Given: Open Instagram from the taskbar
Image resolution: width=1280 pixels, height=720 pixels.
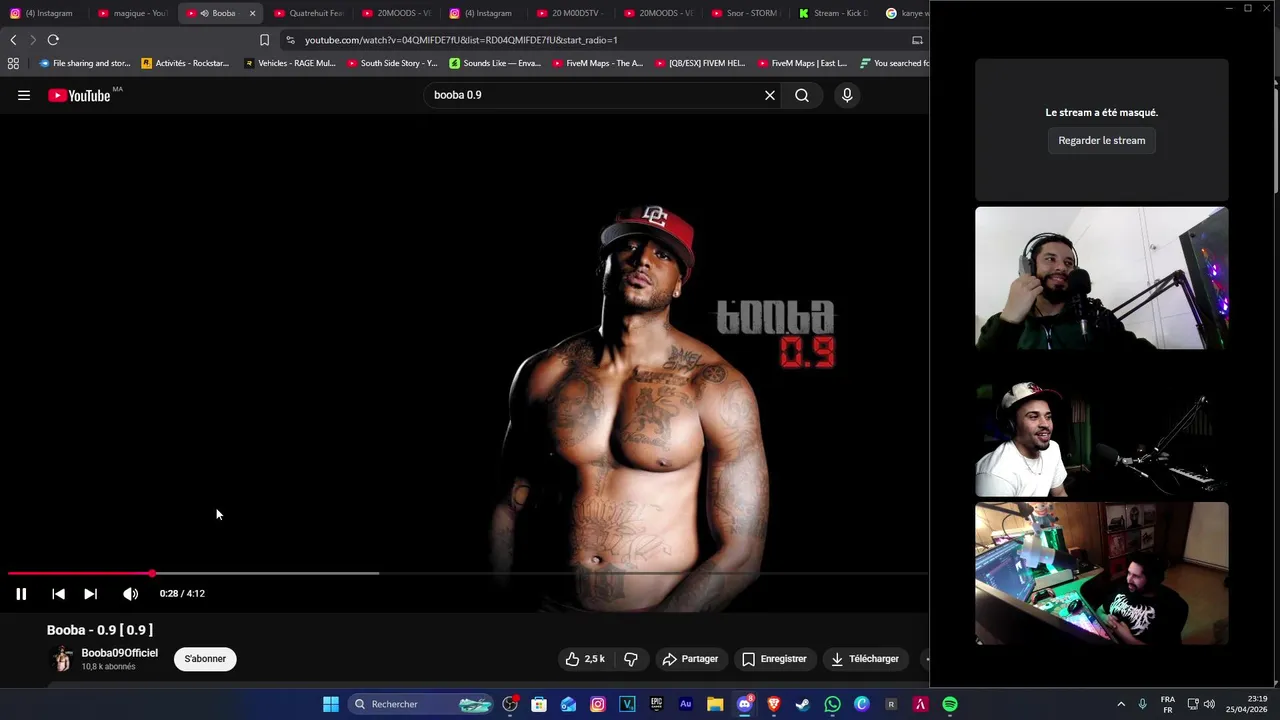Looking at the screenshot, I should [x=598, y=704].
